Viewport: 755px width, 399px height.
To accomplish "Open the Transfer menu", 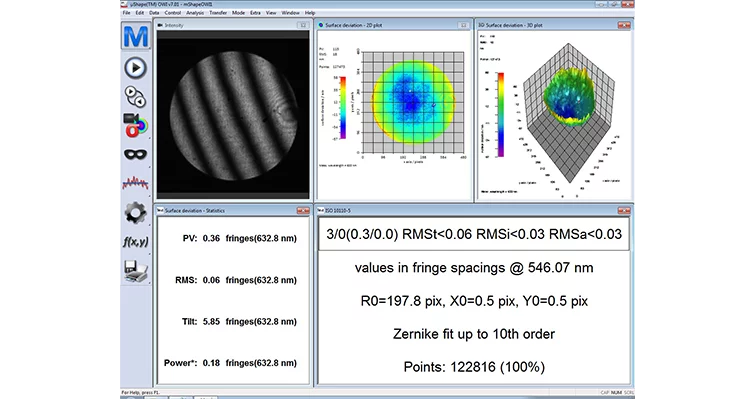I will click(218, 13).
